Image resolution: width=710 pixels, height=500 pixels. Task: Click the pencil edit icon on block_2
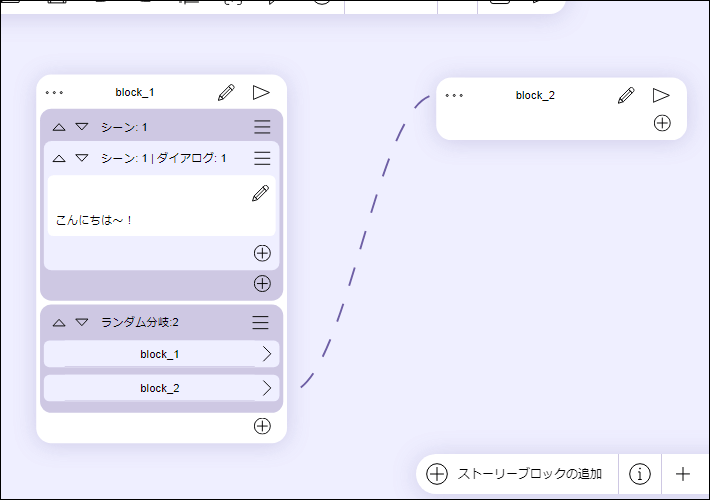tap(626, 96)
